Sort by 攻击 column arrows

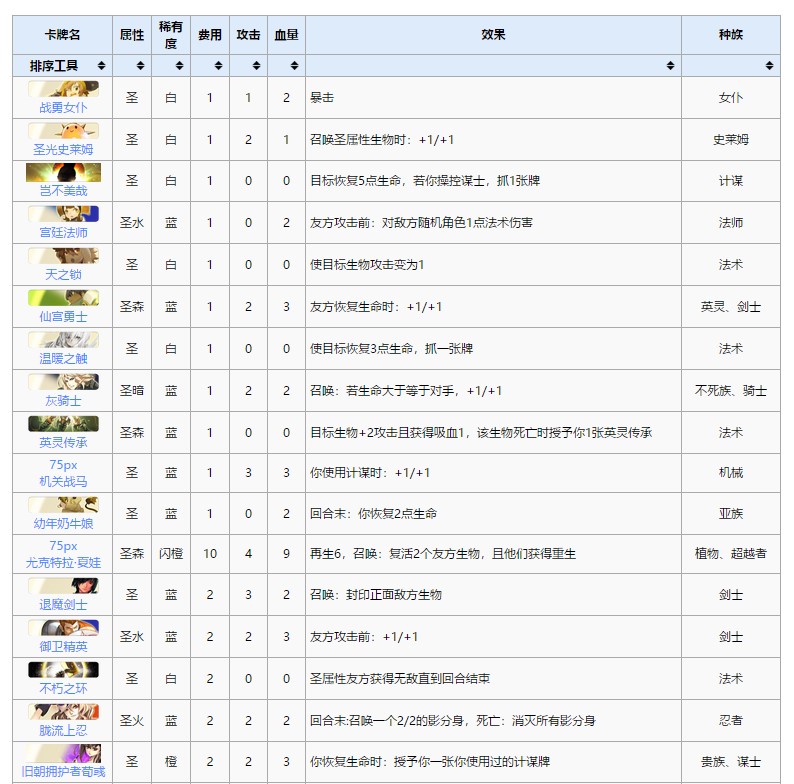(256, 66)
